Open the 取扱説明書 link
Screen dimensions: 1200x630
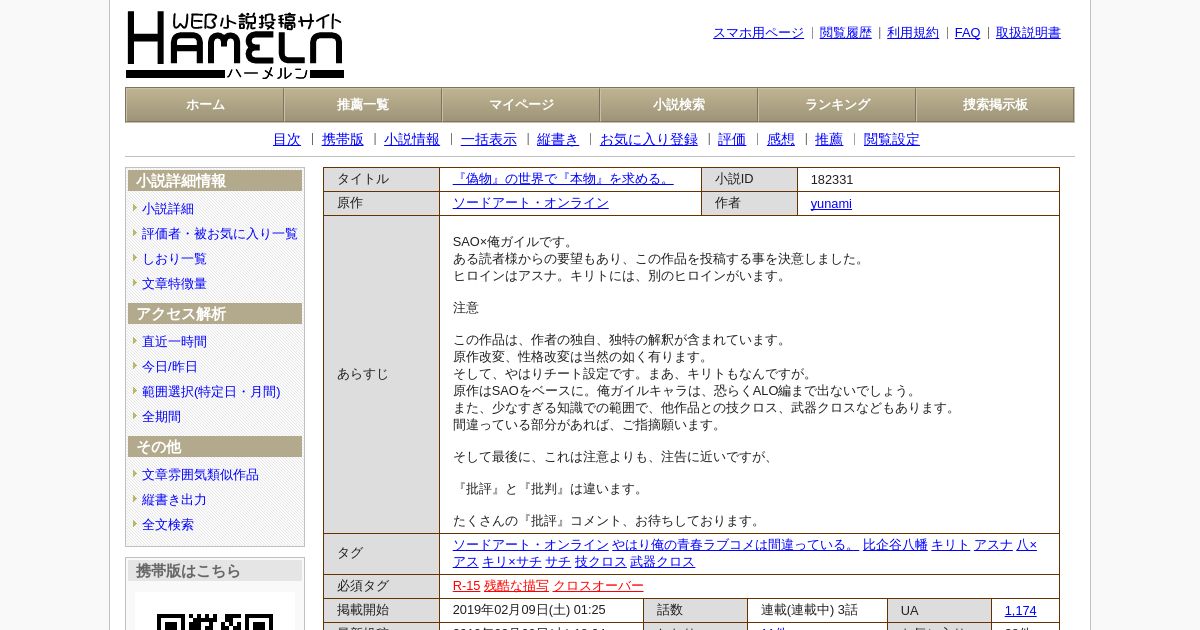1028,33
